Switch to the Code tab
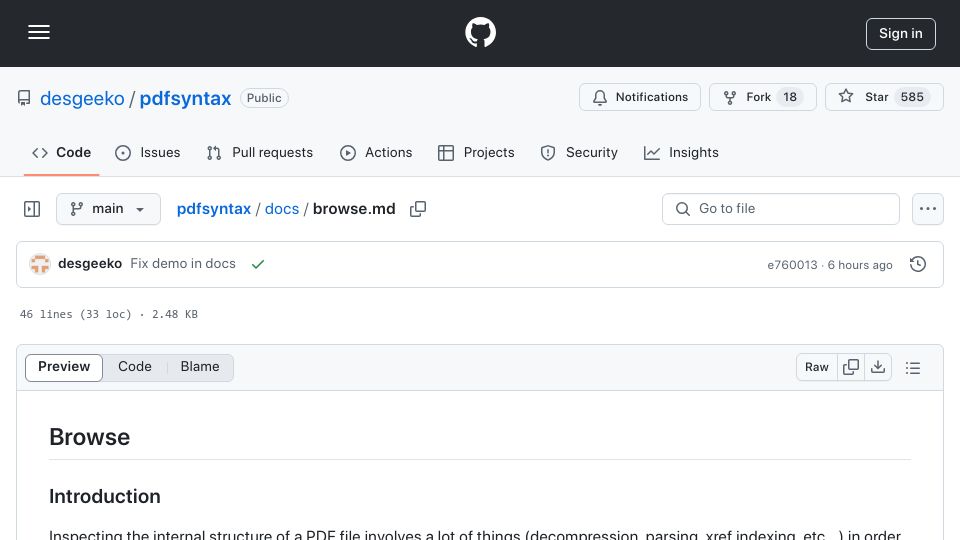 61,152
